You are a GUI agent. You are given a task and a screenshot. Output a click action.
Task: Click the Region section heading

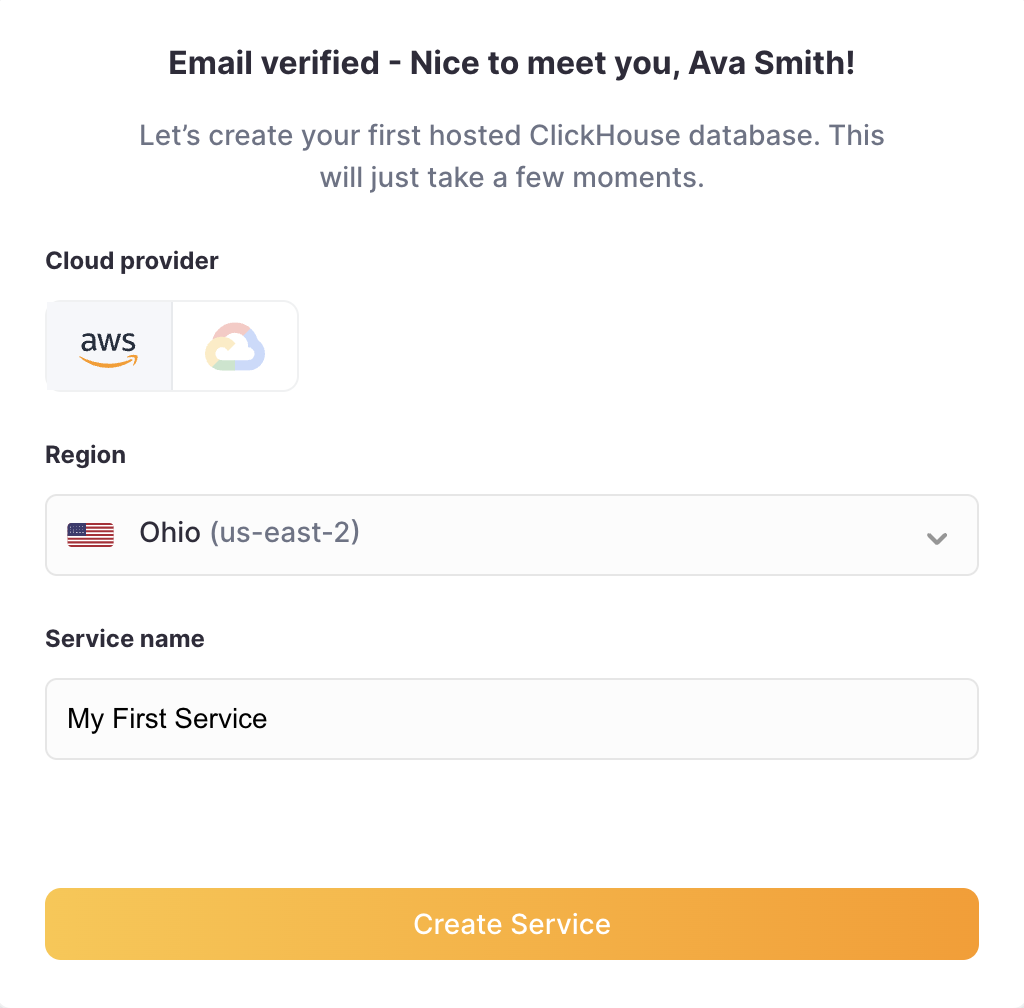click(x=85, y=454)
